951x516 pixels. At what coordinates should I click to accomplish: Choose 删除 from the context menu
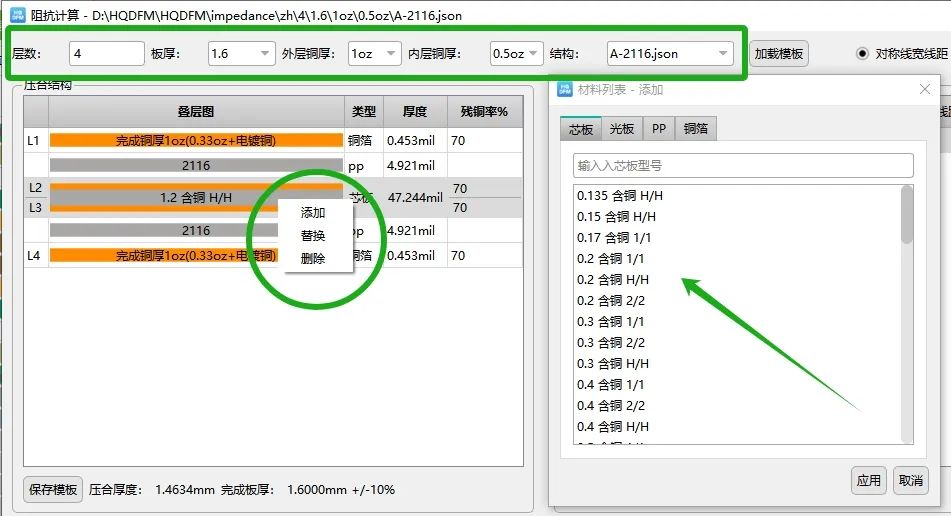[x=313, y=258]
